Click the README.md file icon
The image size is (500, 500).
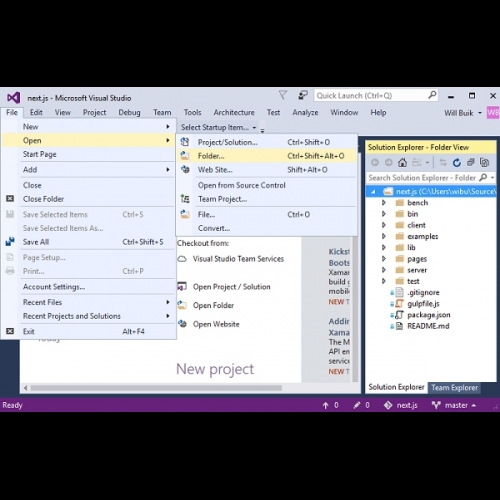(399, 326)
